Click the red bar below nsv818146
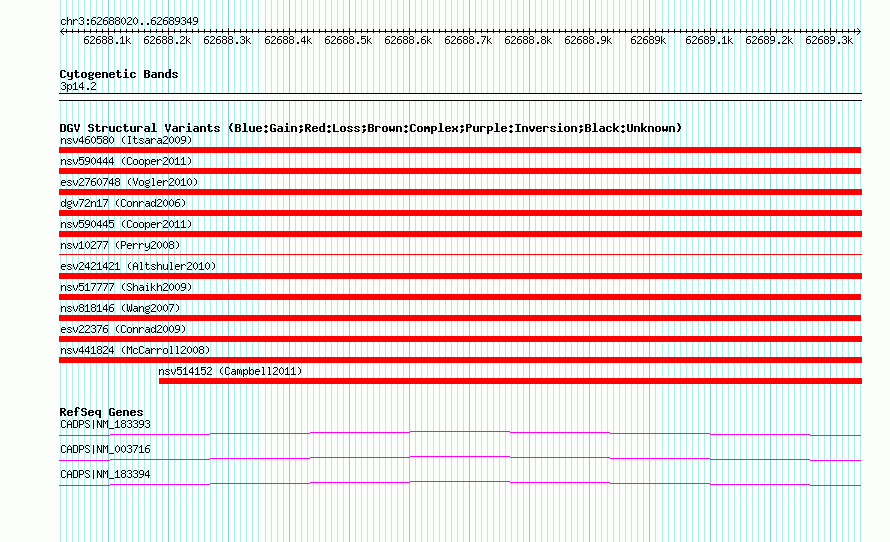Viewport: 890px width, 542px height. 460,318
